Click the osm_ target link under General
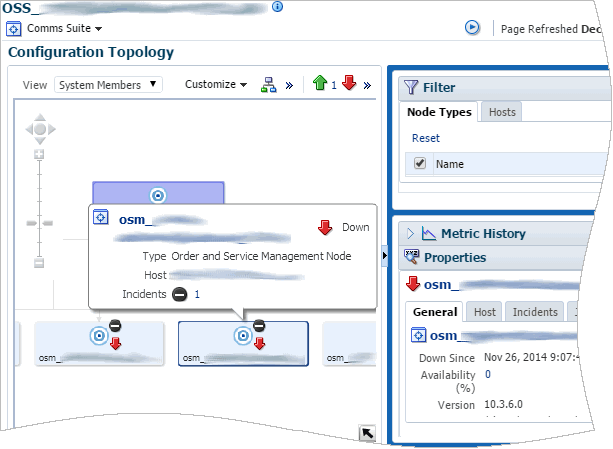Image resolution: width=613 pixels, height=449 pixels. 504,336
